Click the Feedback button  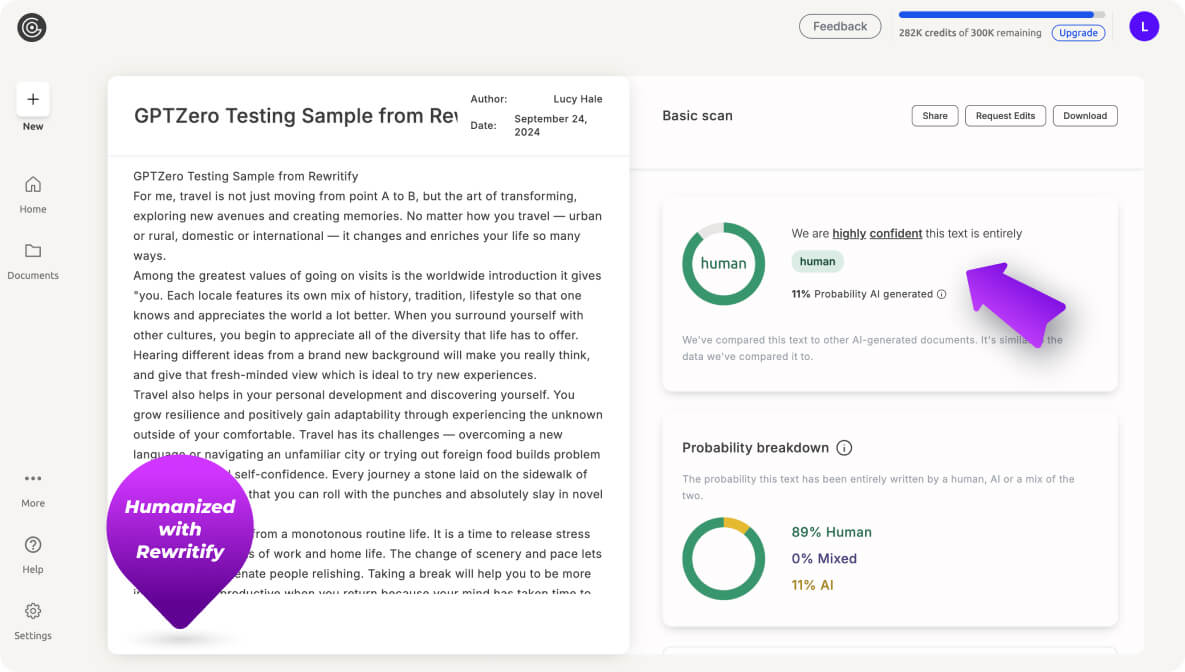point(839,27)
